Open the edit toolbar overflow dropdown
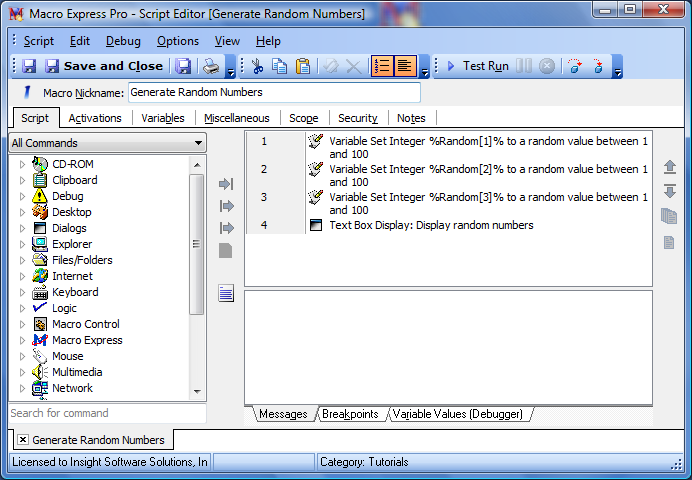 pyautogui.click(x=424, y=67)
